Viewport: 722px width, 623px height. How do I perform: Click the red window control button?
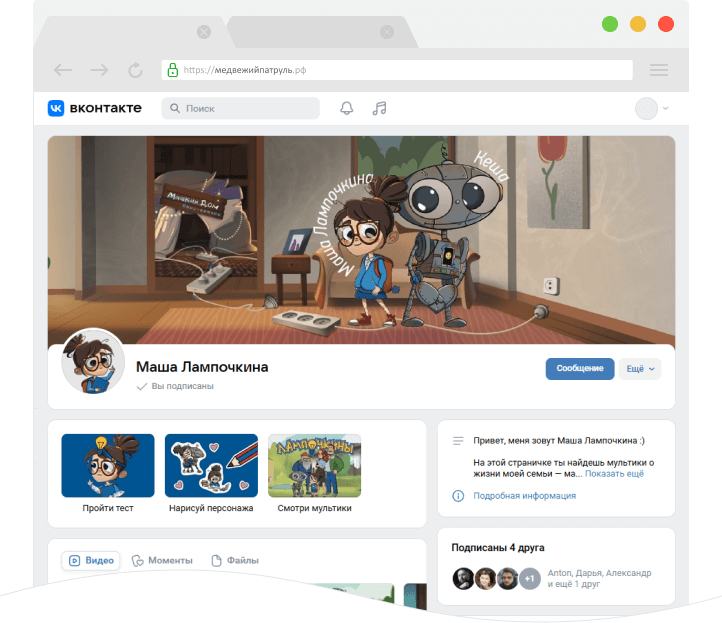tap(666, 24)
